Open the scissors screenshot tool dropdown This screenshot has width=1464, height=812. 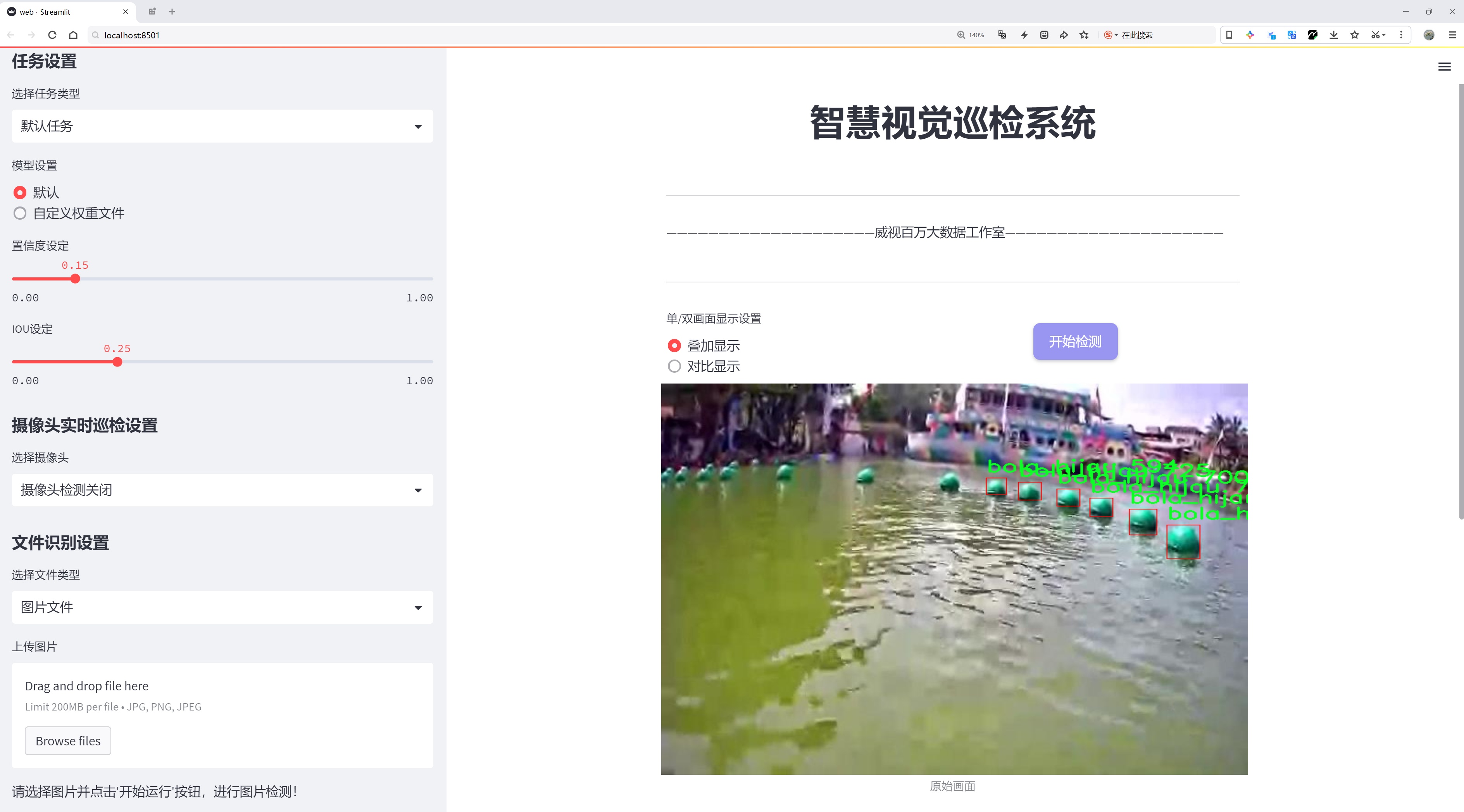(x=1378, y=35)
